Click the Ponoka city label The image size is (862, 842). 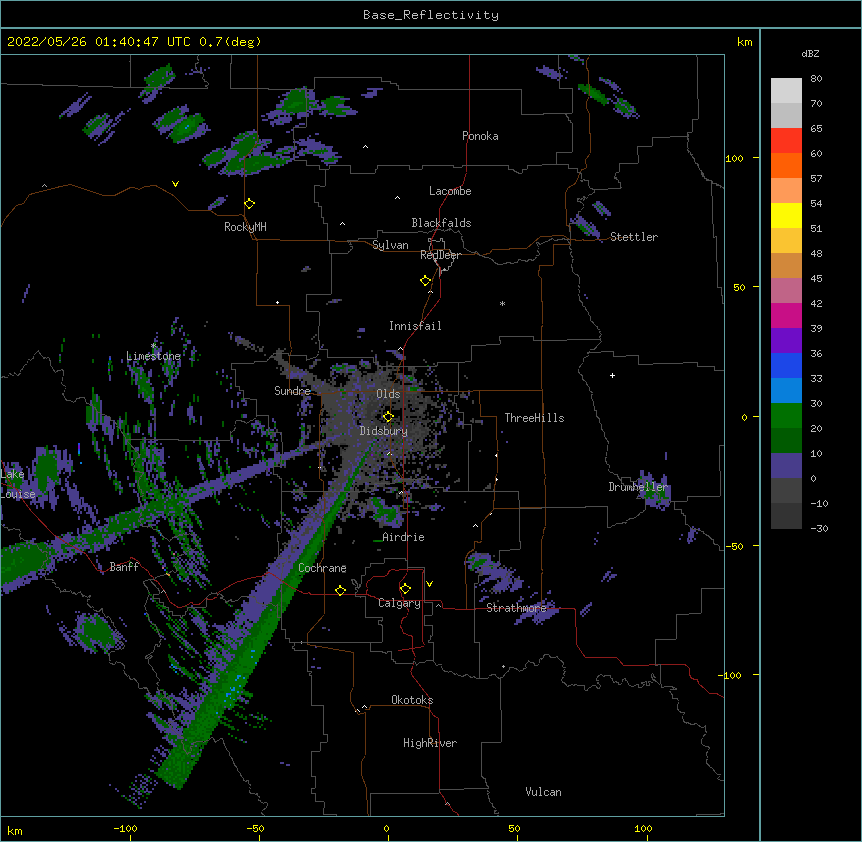tap(480, 136)
